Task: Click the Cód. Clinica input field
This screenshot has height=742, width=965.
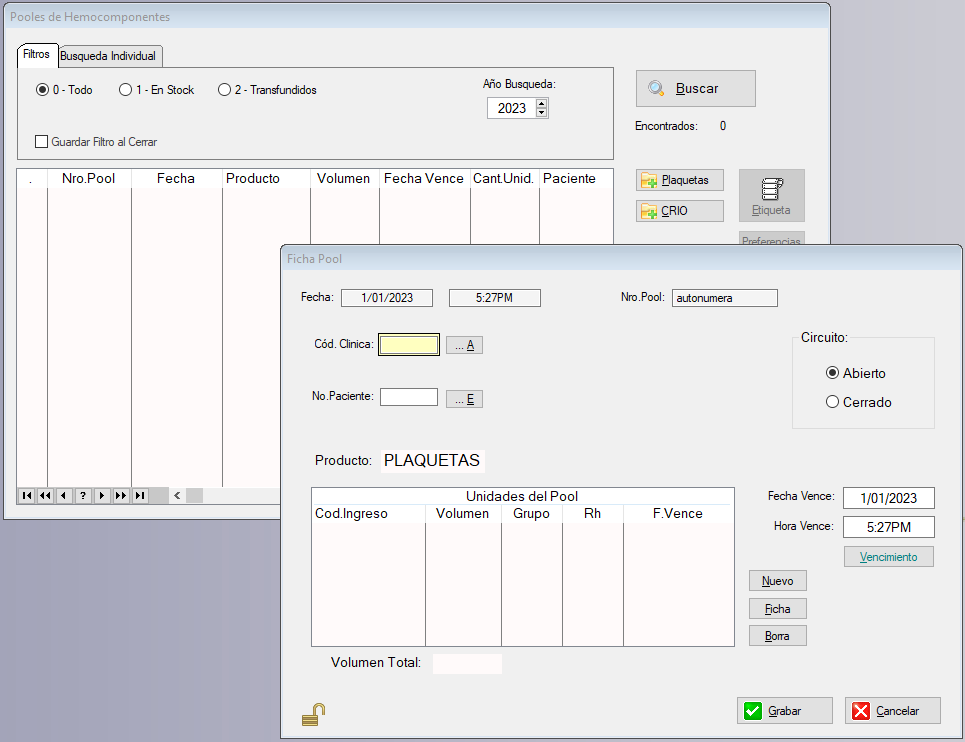Action: coord(409,345)
